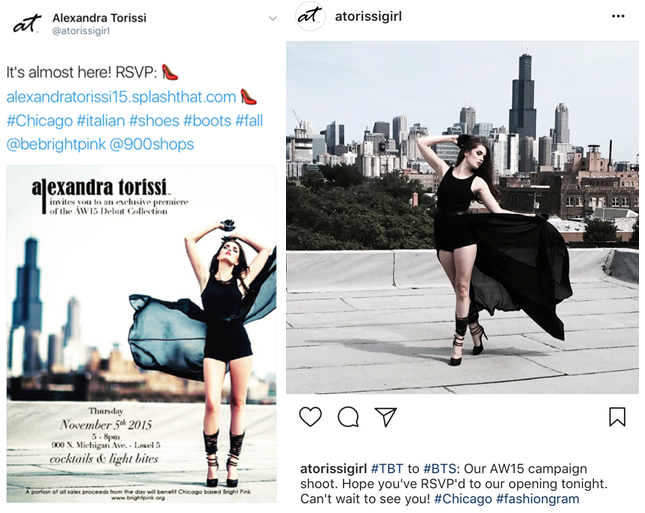Open the #shoes hashtag
Screen dimensions: 645x513
click(x=154, y=121)
